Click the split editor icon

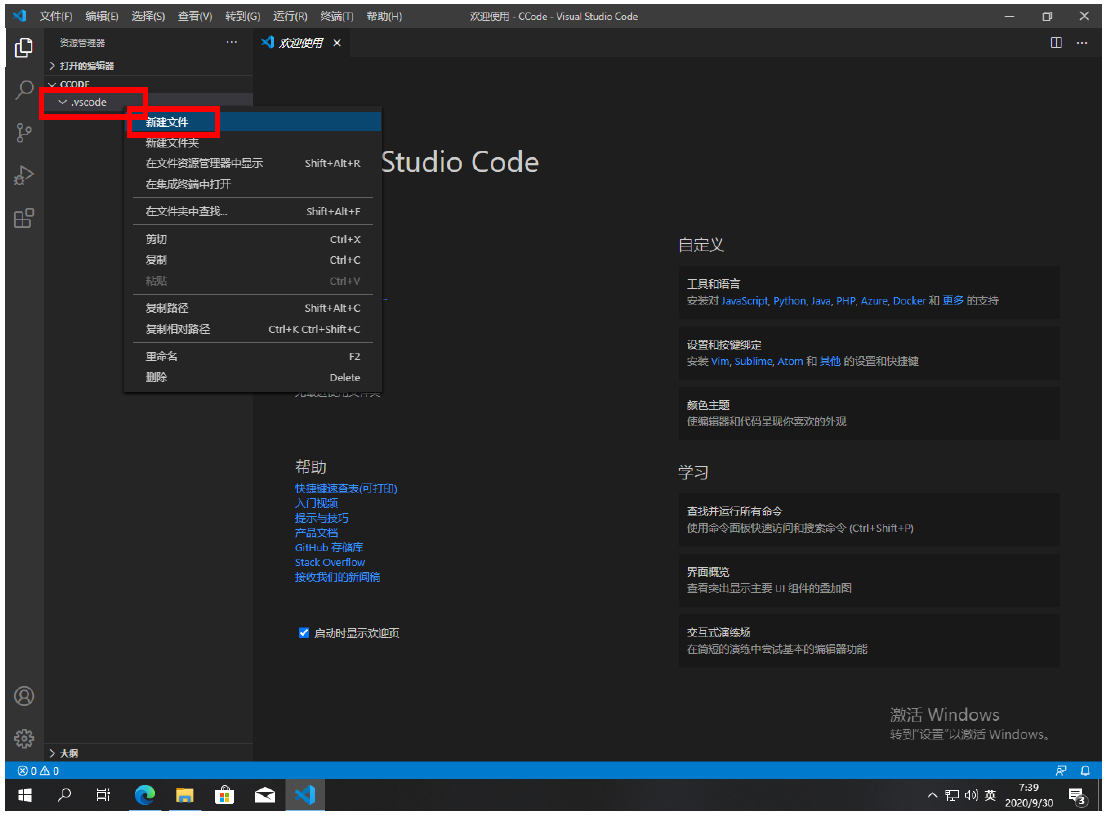click(x=1056, y=43)
